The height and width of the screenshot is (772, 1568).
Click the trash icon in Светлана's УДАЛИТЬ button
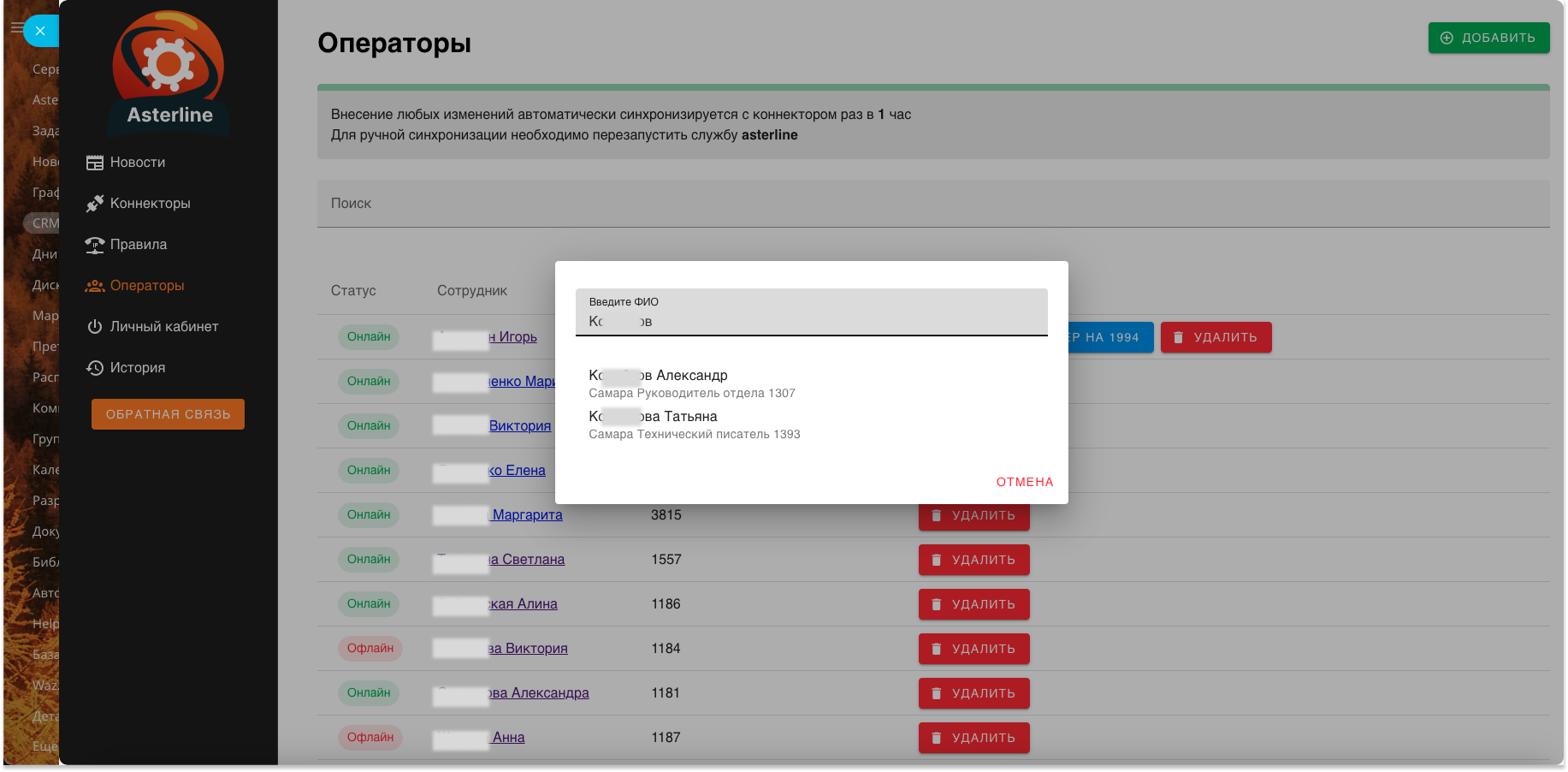[936, 560]
